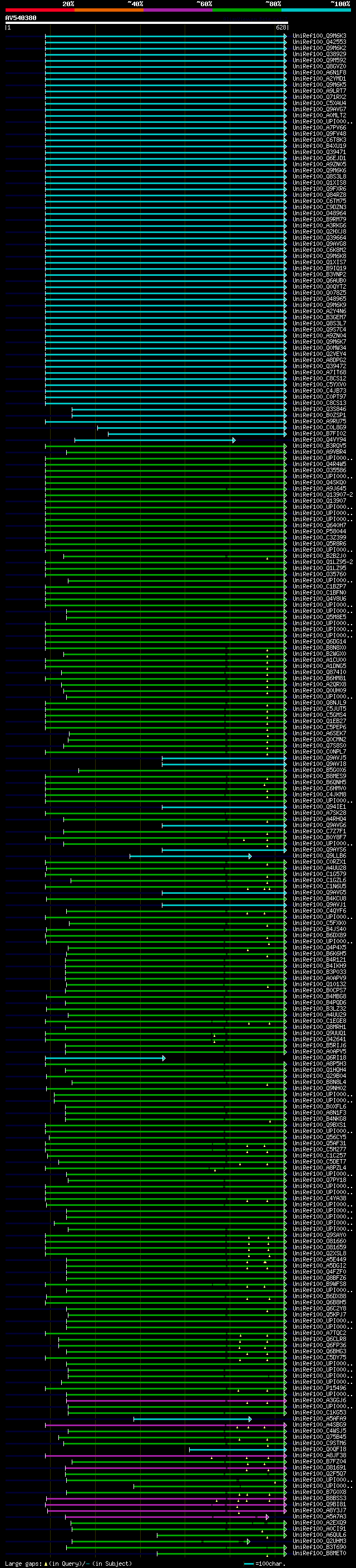The height and width of the screenshot is (1568, 356).
Task: Open the UniRef100_B7FI02 hit label
Action: tap(319, 433)
